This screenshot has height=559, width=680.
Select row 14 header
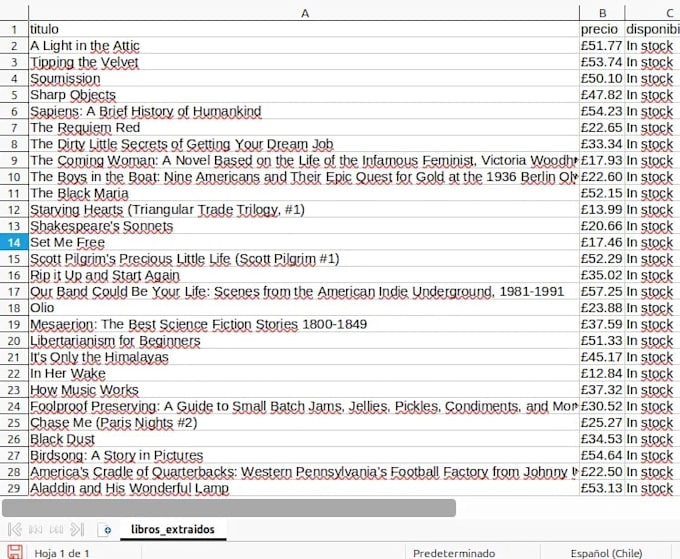(x=14, y=242)
